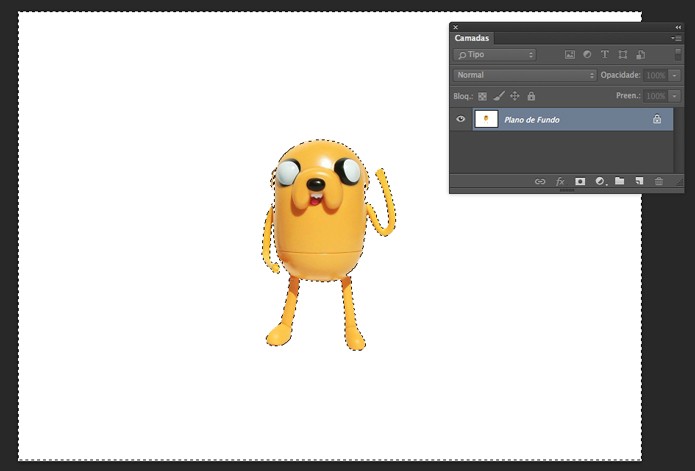This screenshot has height=471, width=695.
Task: Lock all with padlock in Bloq. row
Action: pyautogui.click(x=531, y=96)
